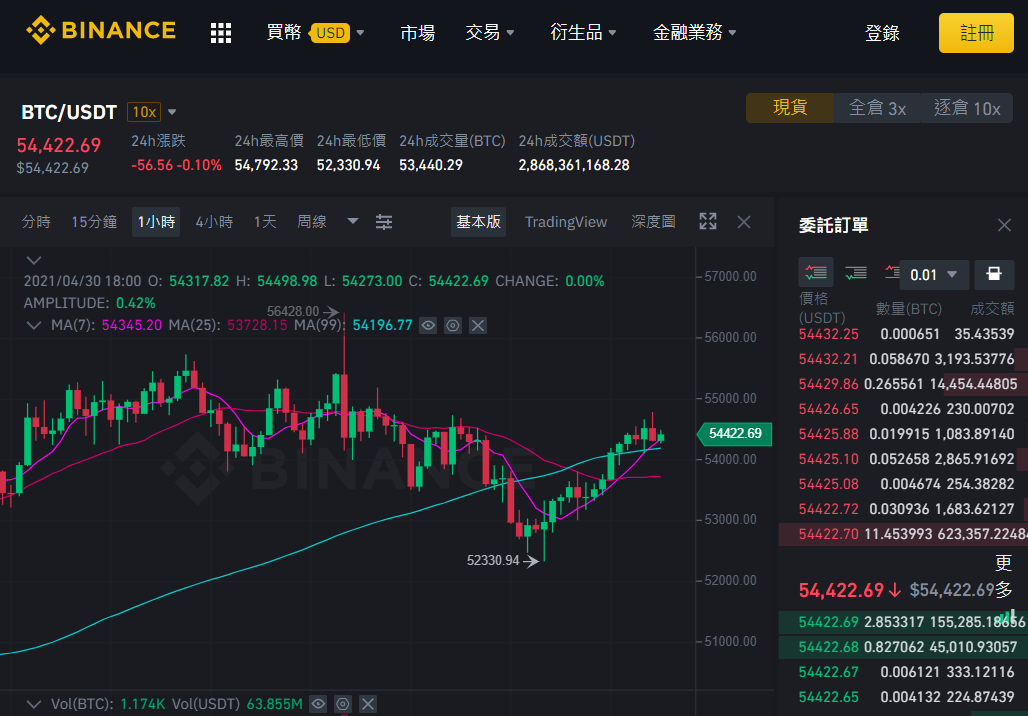Screen dimensions: 1028x716
Task: Collapse the Vol indicator row chevron
Action: [x=34, y=705]
